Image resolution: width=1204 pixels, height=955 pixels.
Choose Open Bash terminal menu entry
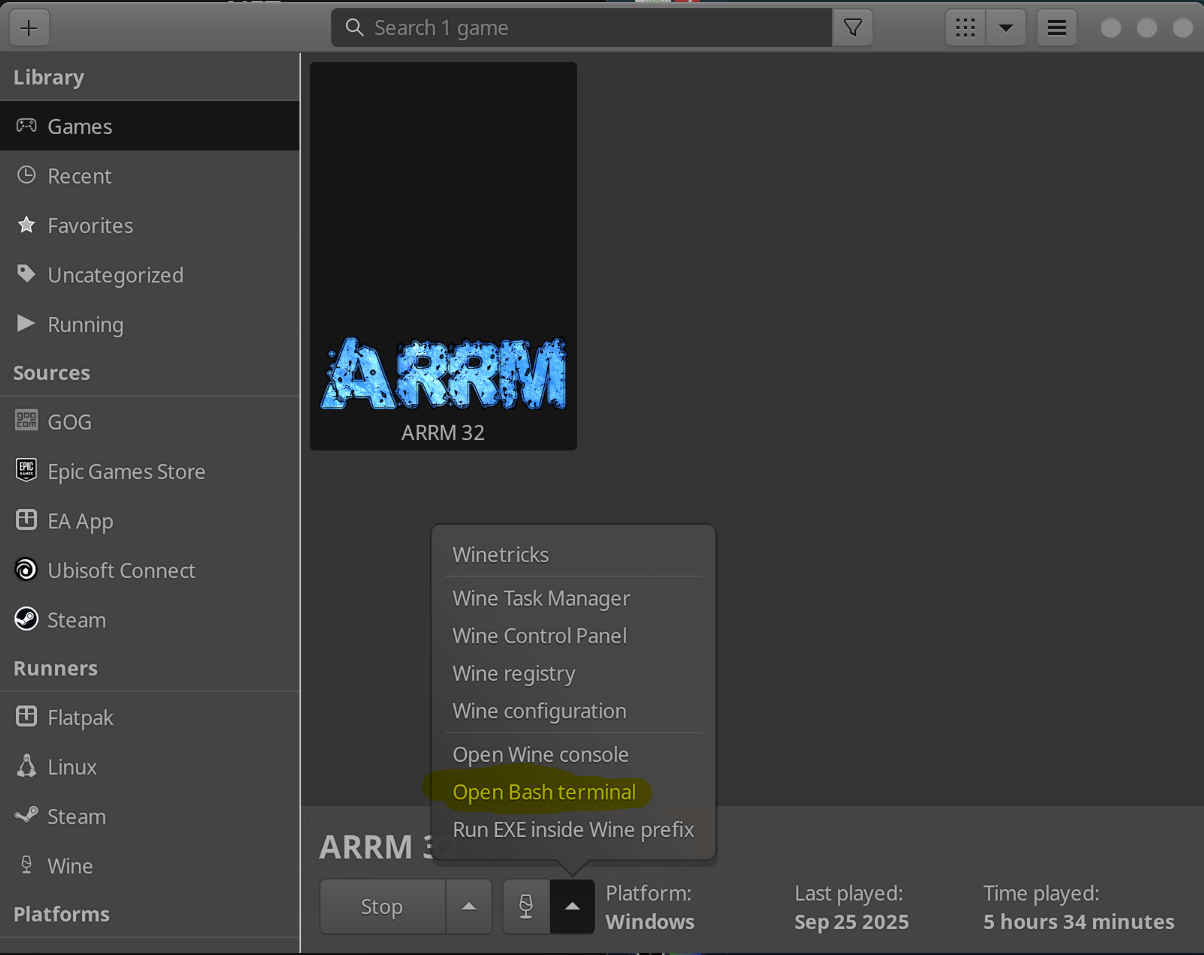click(x=544, y=792)
